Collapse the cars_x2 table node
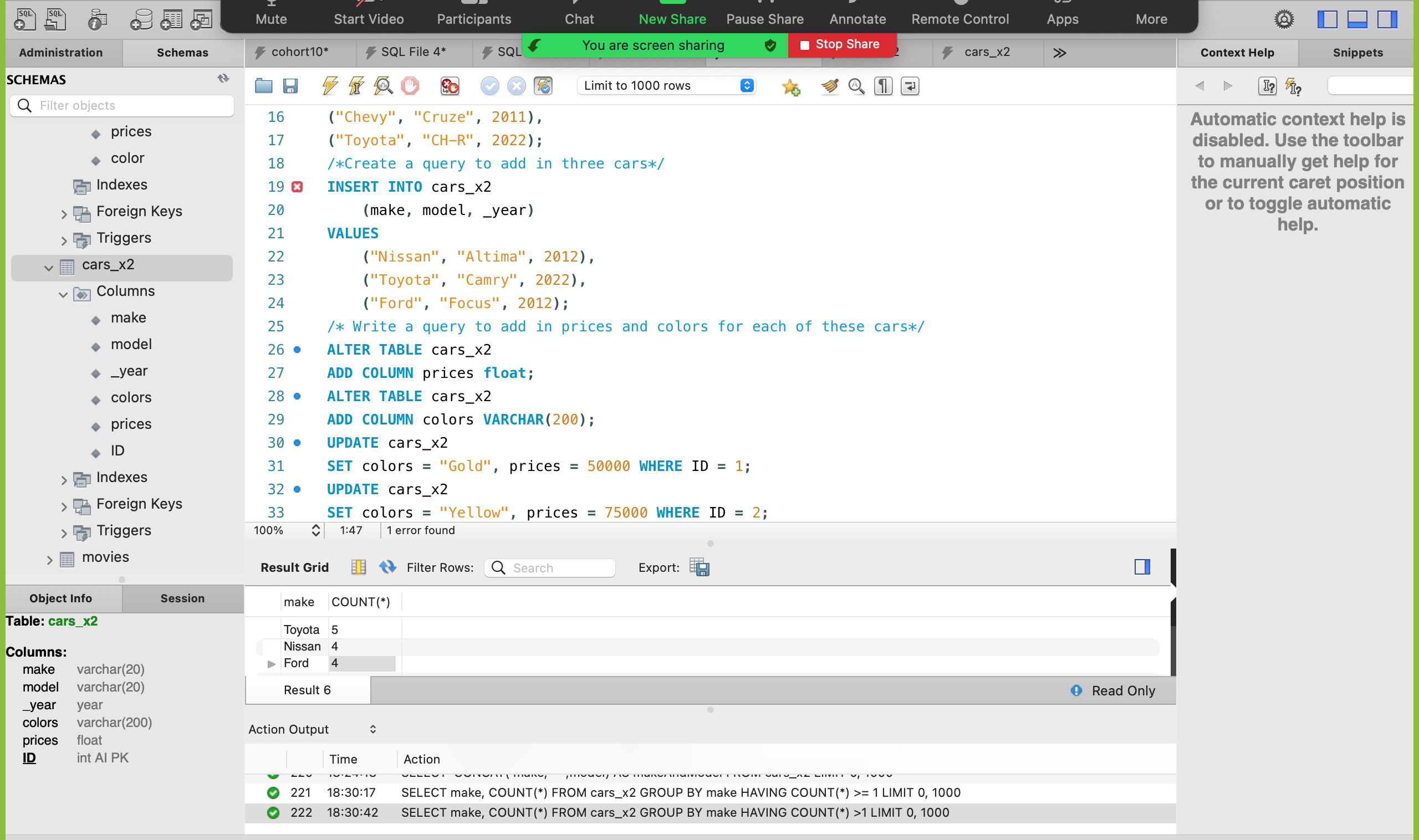This screenshot has width=1419, height=840. [x=49, y=267]
